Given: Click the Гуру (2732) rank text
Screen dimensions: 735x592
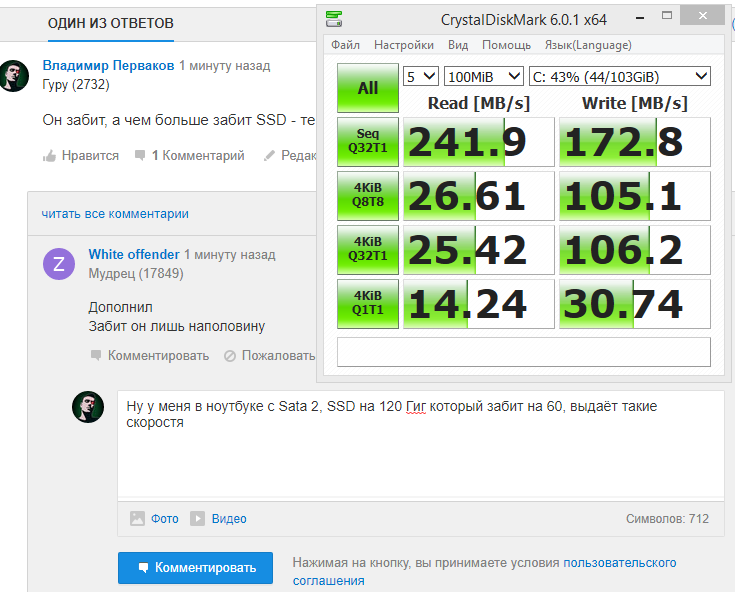Looking at the screenshot, I should [76, 85].
